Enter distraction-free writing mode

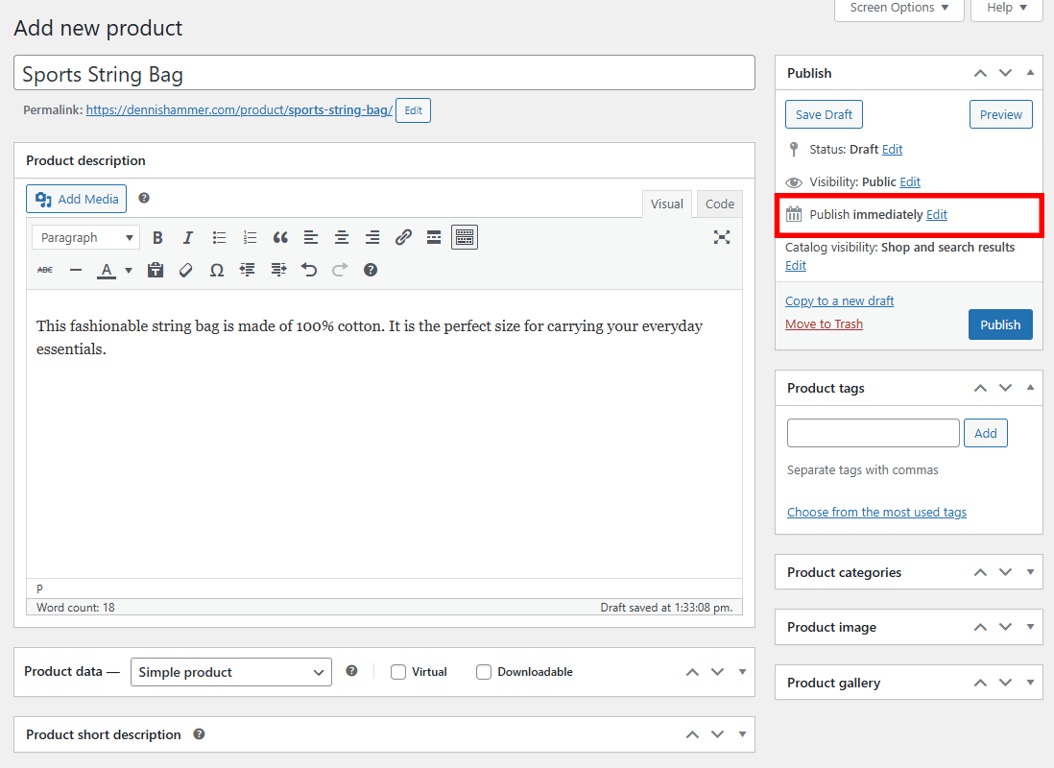722,237
